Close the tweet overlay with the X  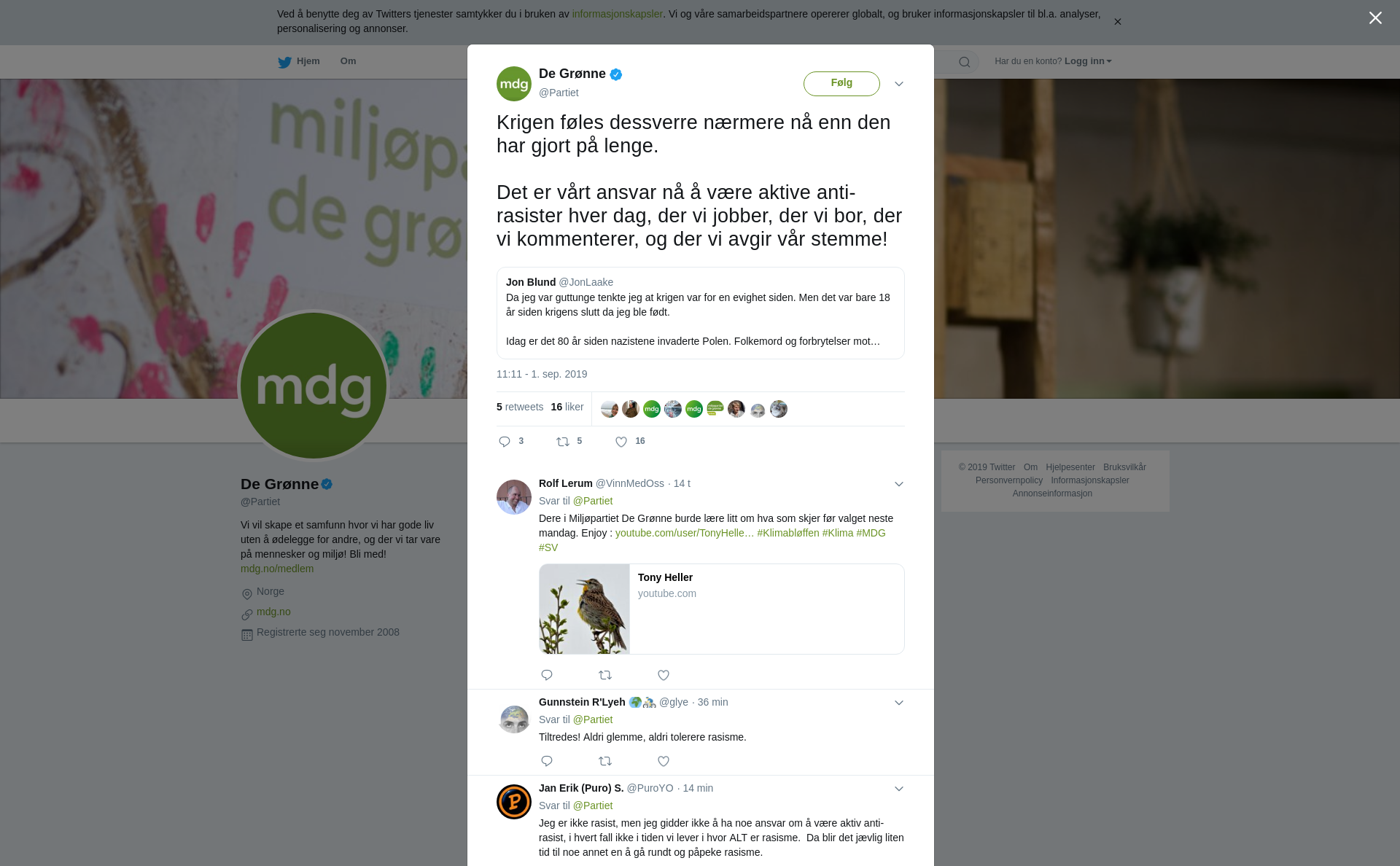[x=1375, y=18]
